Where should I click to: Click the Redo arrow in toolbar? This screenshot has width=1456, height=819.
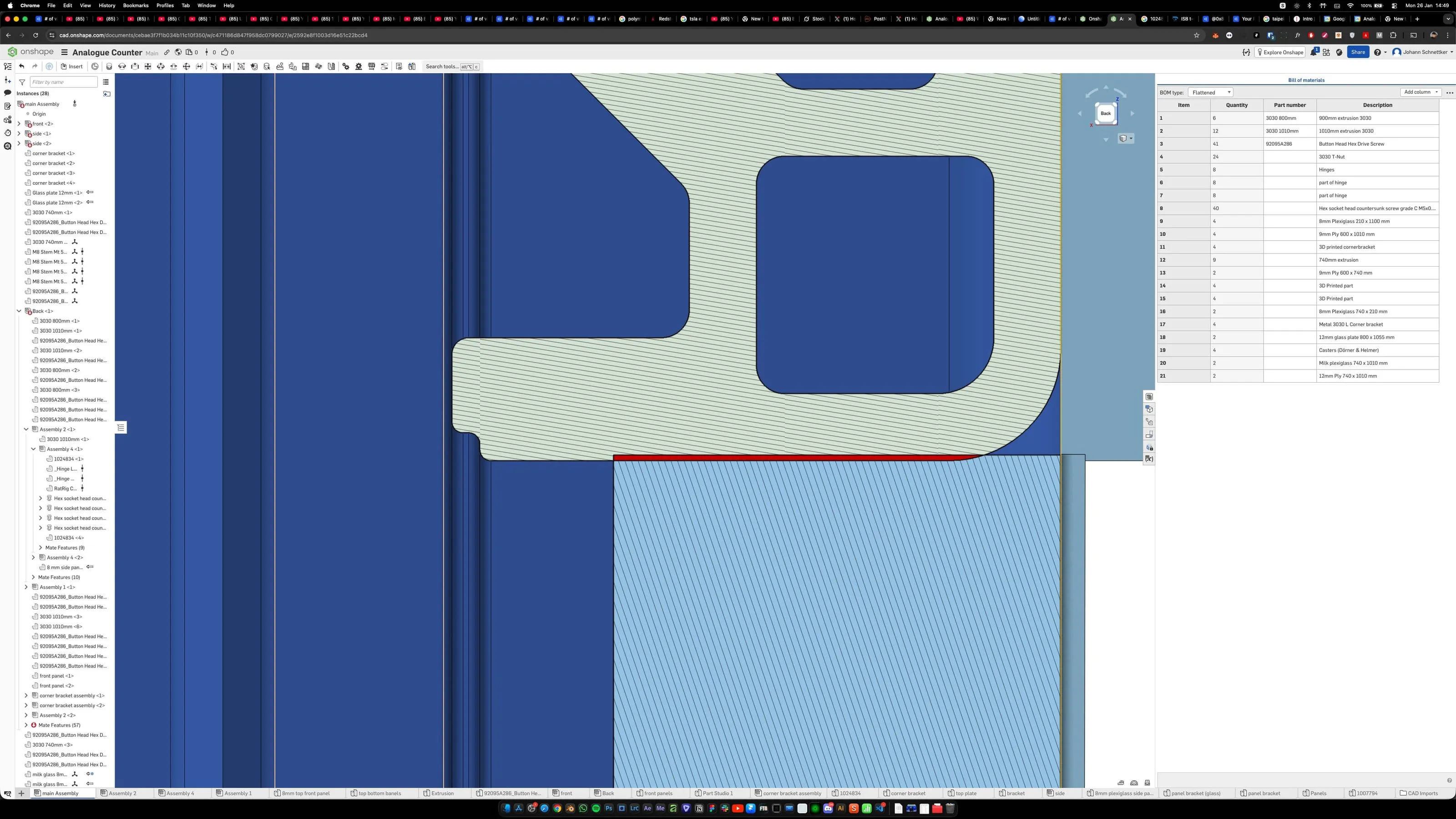point(35,66)
